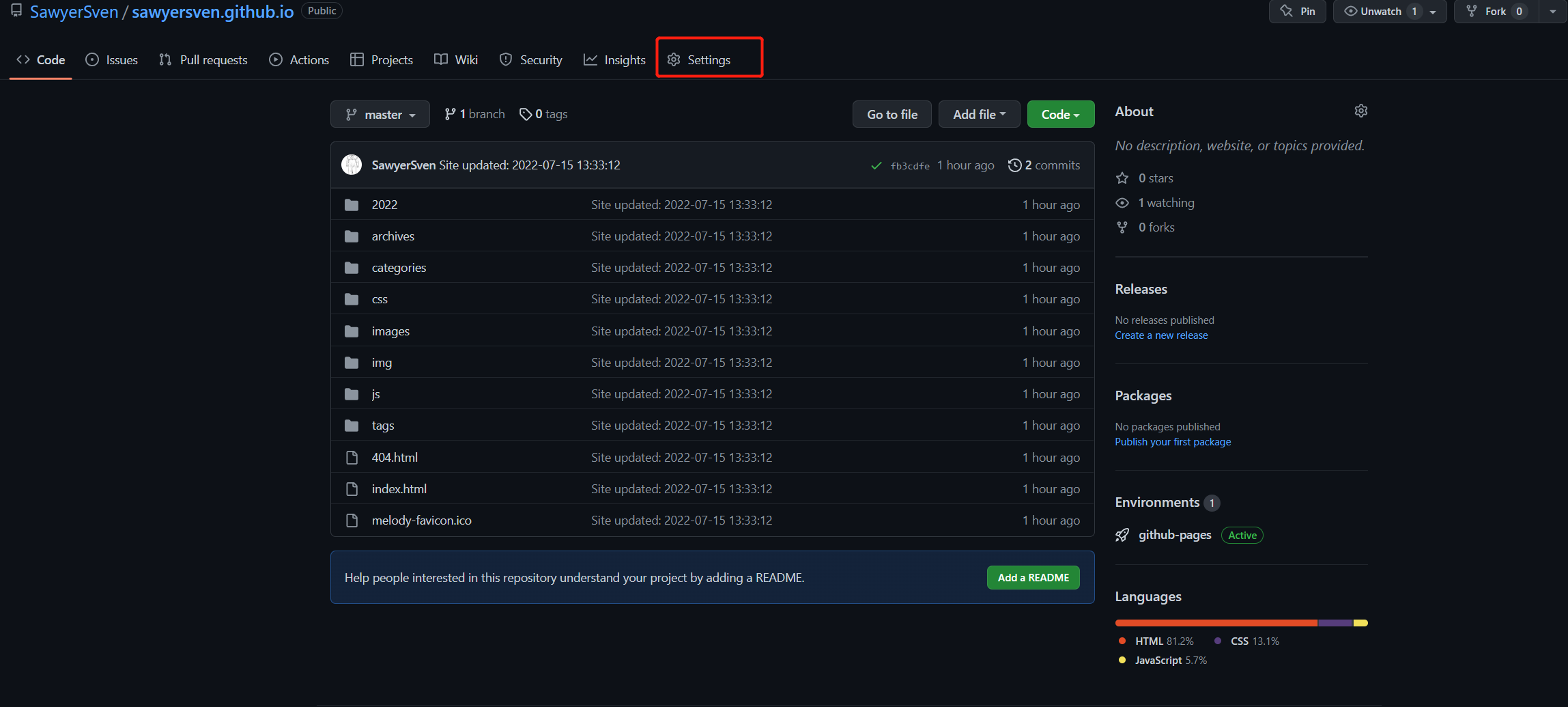
Task: Click Publish your first package link
Action: pos(1173,441)
